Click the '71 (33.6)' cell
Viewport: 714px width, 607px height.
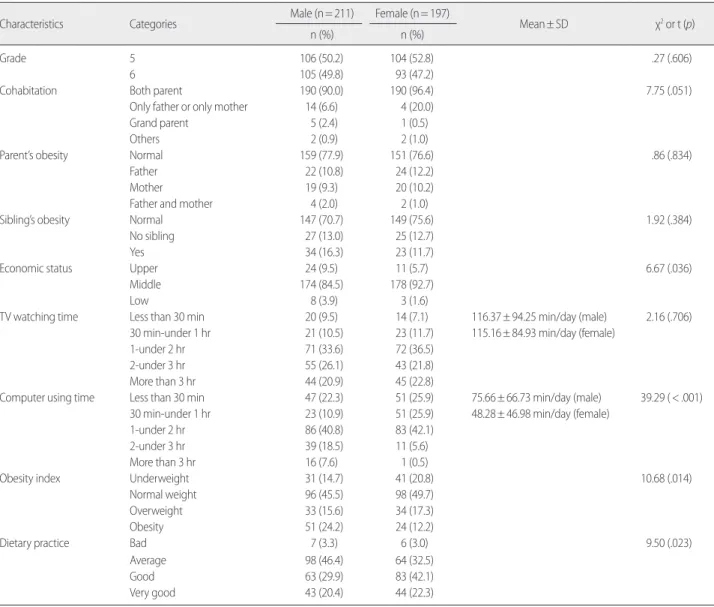click(x=324, y=349)
